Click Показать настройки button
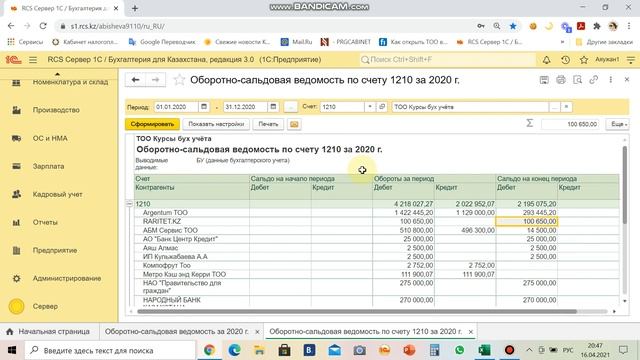 (x=216, y=124)
